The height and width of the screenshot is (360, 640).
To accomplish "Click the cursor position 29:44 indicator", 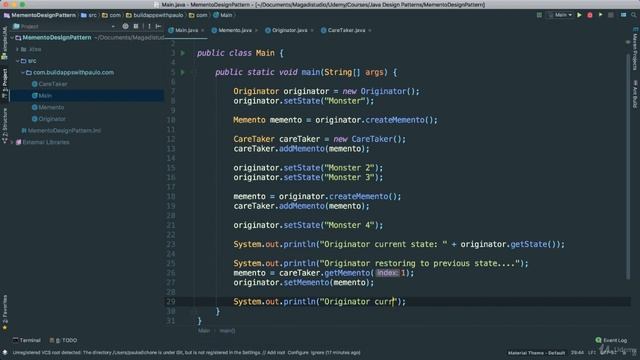I will pos(577,353).
